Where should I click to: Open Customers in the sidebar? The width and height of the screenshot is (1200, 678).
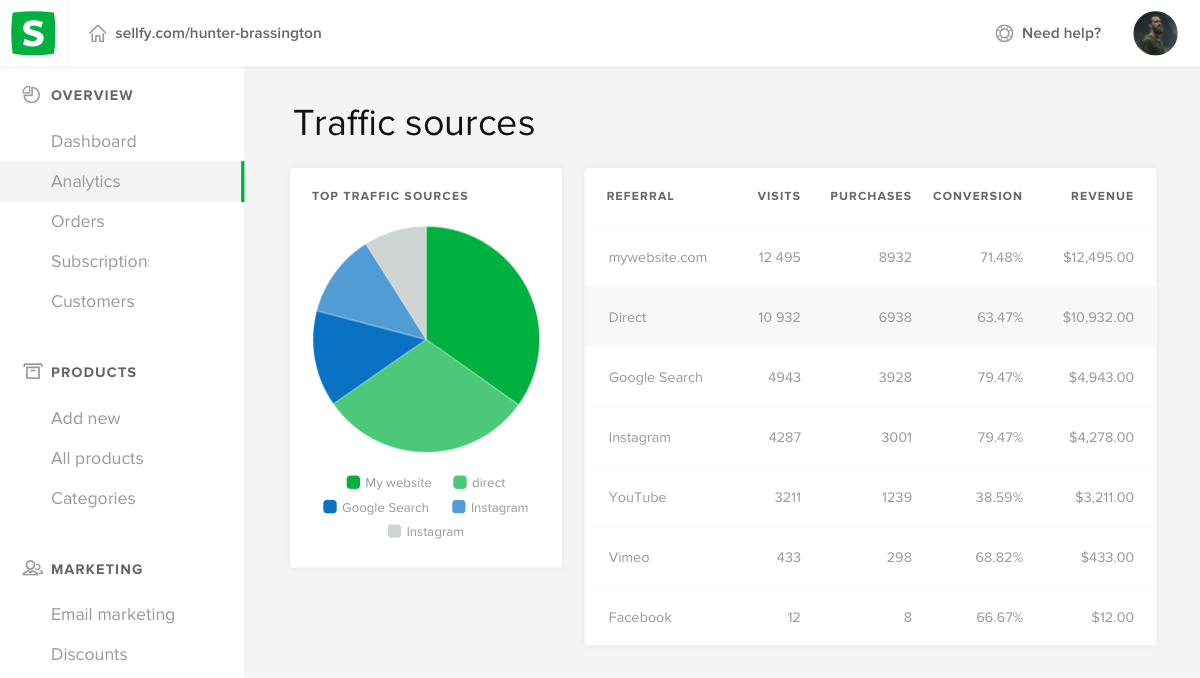(x=92, y=301)
